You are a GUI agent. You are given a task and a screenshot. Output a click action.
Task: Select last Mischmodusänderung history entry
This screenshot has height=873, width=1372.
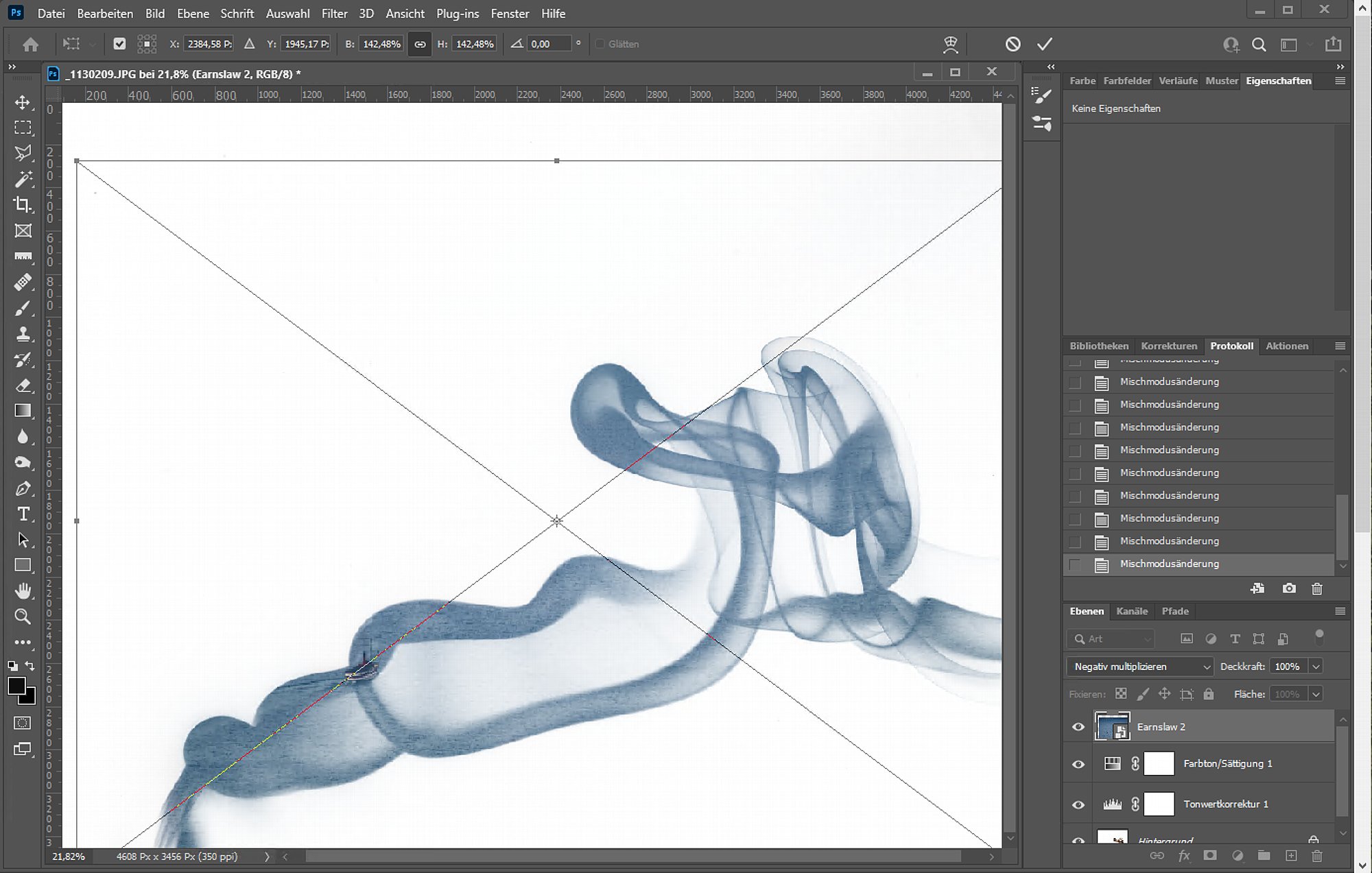pyautogui.click(x=1169, y=564)
